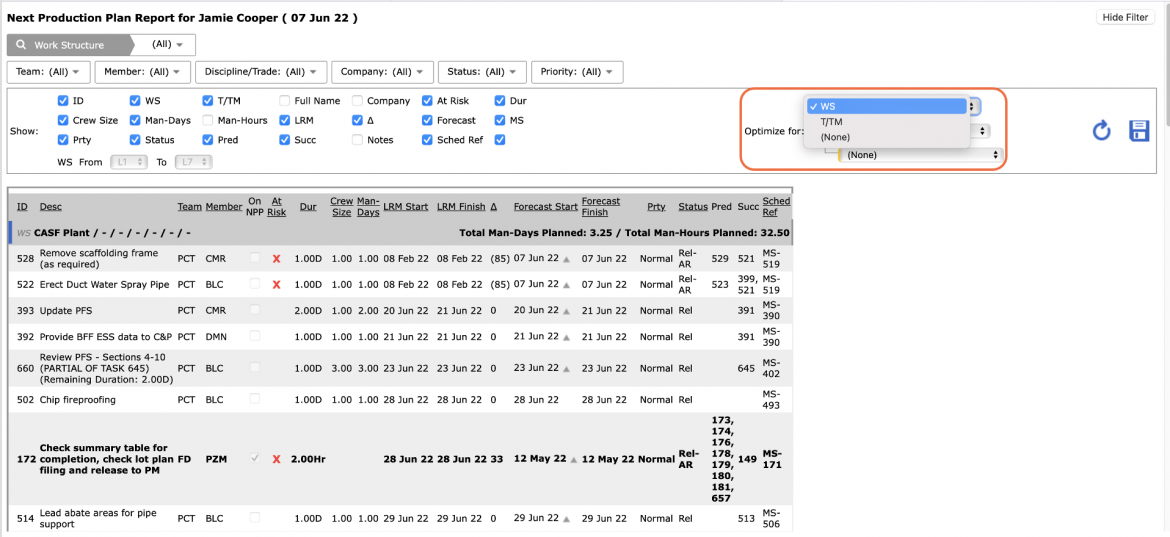
Task: Toggle the On NPP checkbox for task 393
Action: pos(255,310)
